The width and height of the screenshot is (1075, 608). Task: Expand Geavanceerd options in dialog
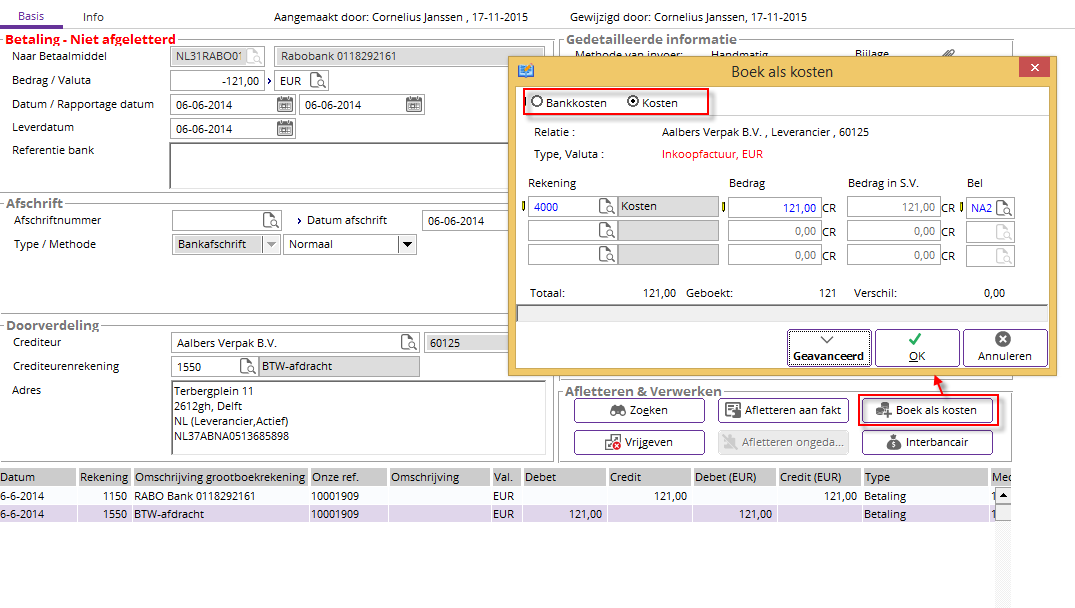[828, 347]
